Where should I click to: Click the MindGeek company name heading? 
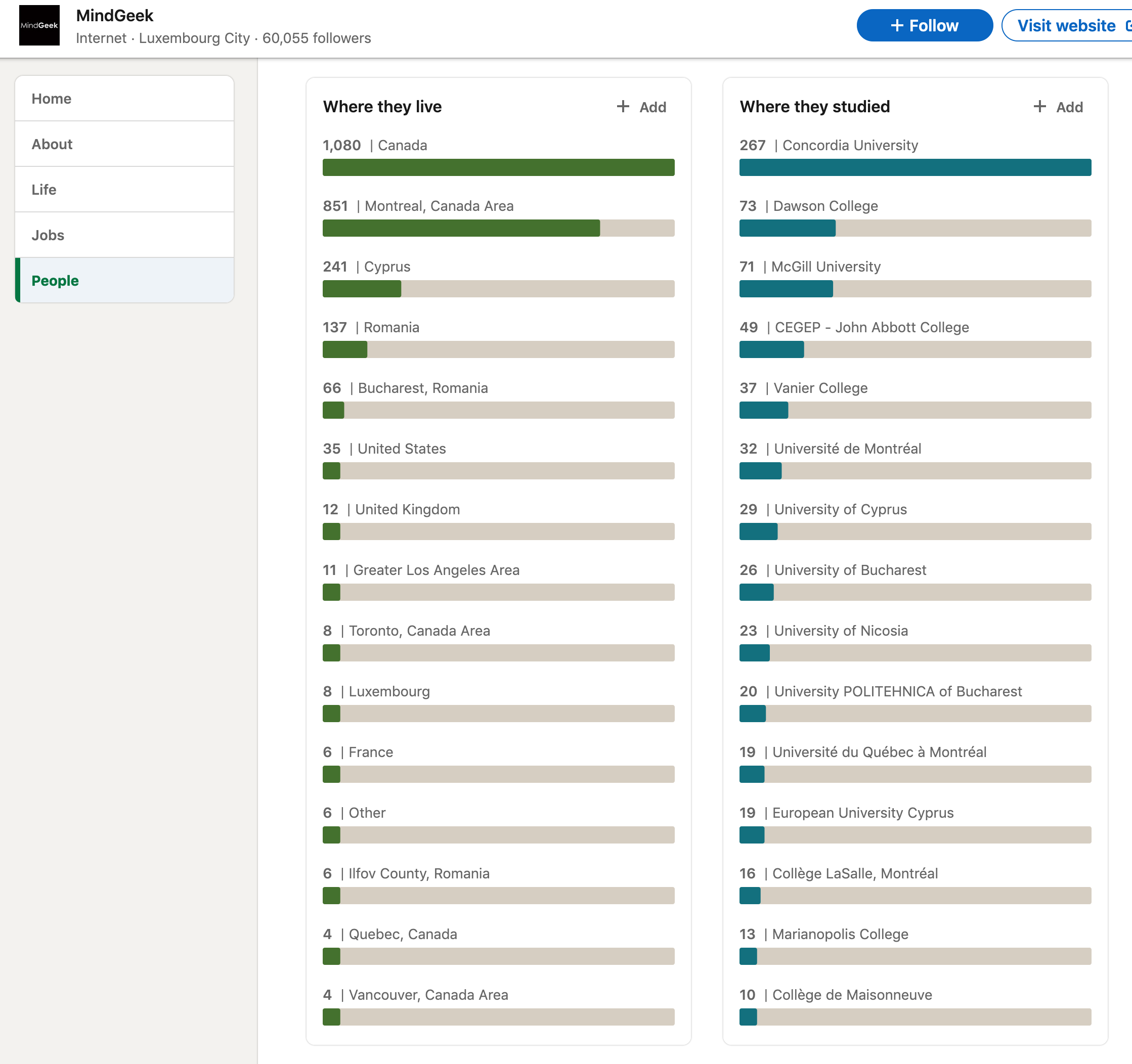pyautogui.click(x=114, y=15)
